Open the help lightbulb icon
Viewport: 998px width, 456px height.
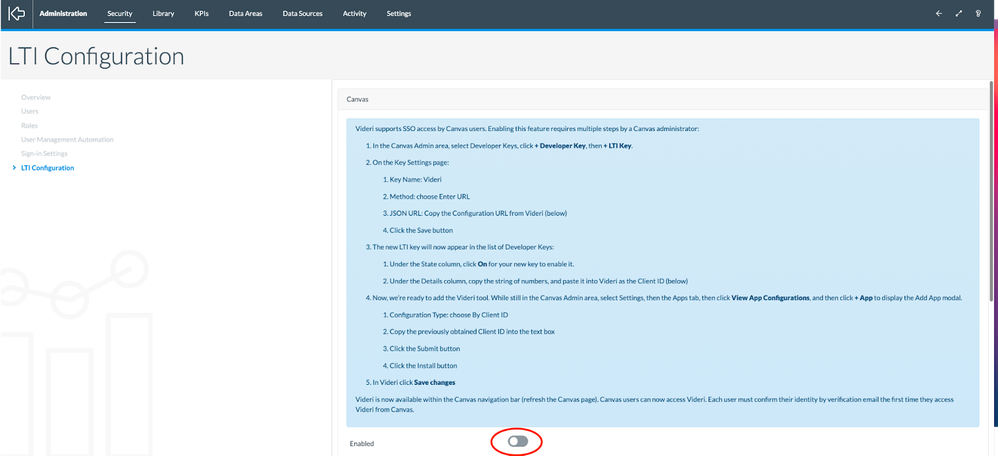click(978, 13)
